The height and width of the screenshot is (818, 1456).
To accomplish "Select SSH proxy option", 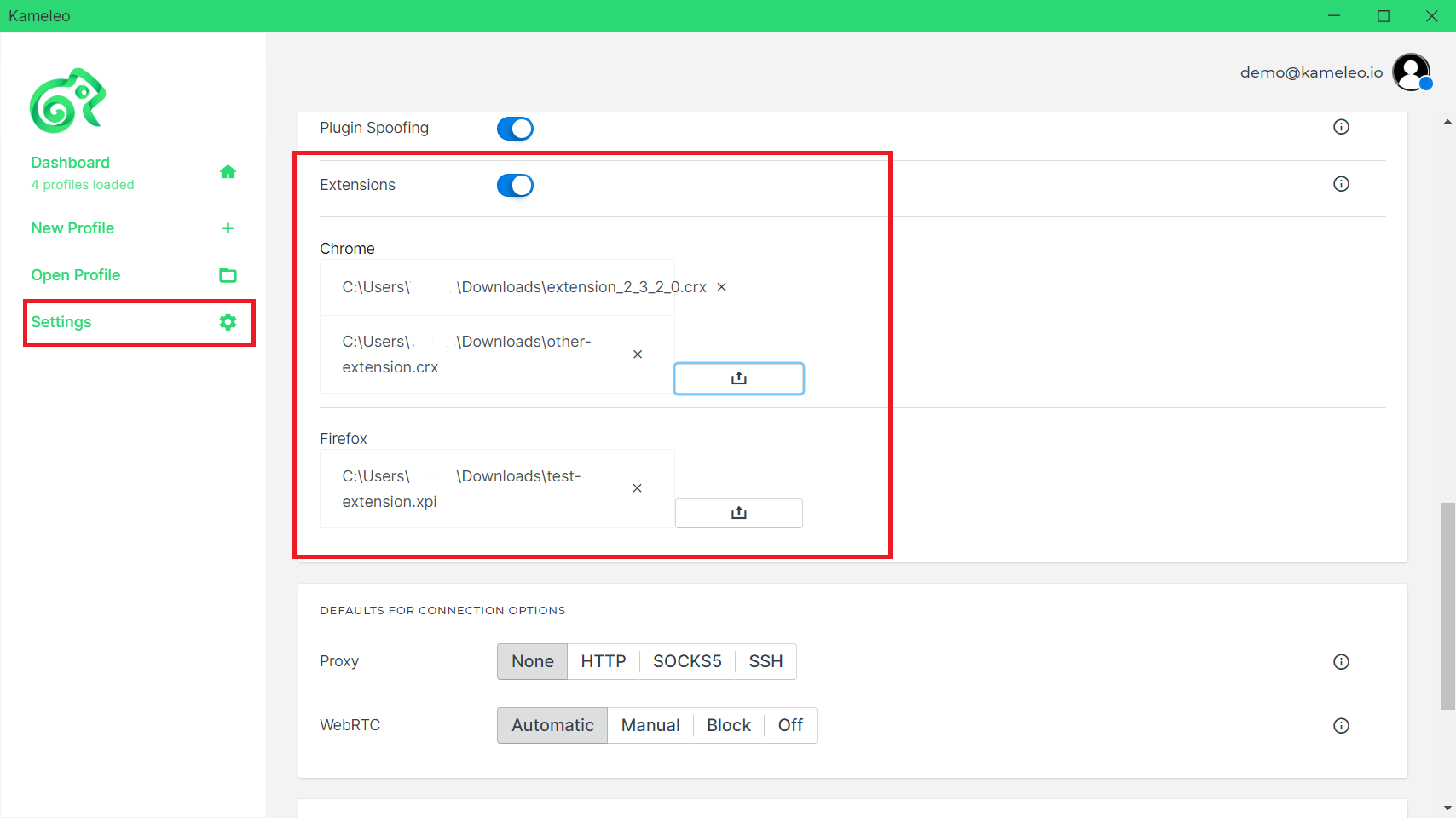I will click(766, 661).
